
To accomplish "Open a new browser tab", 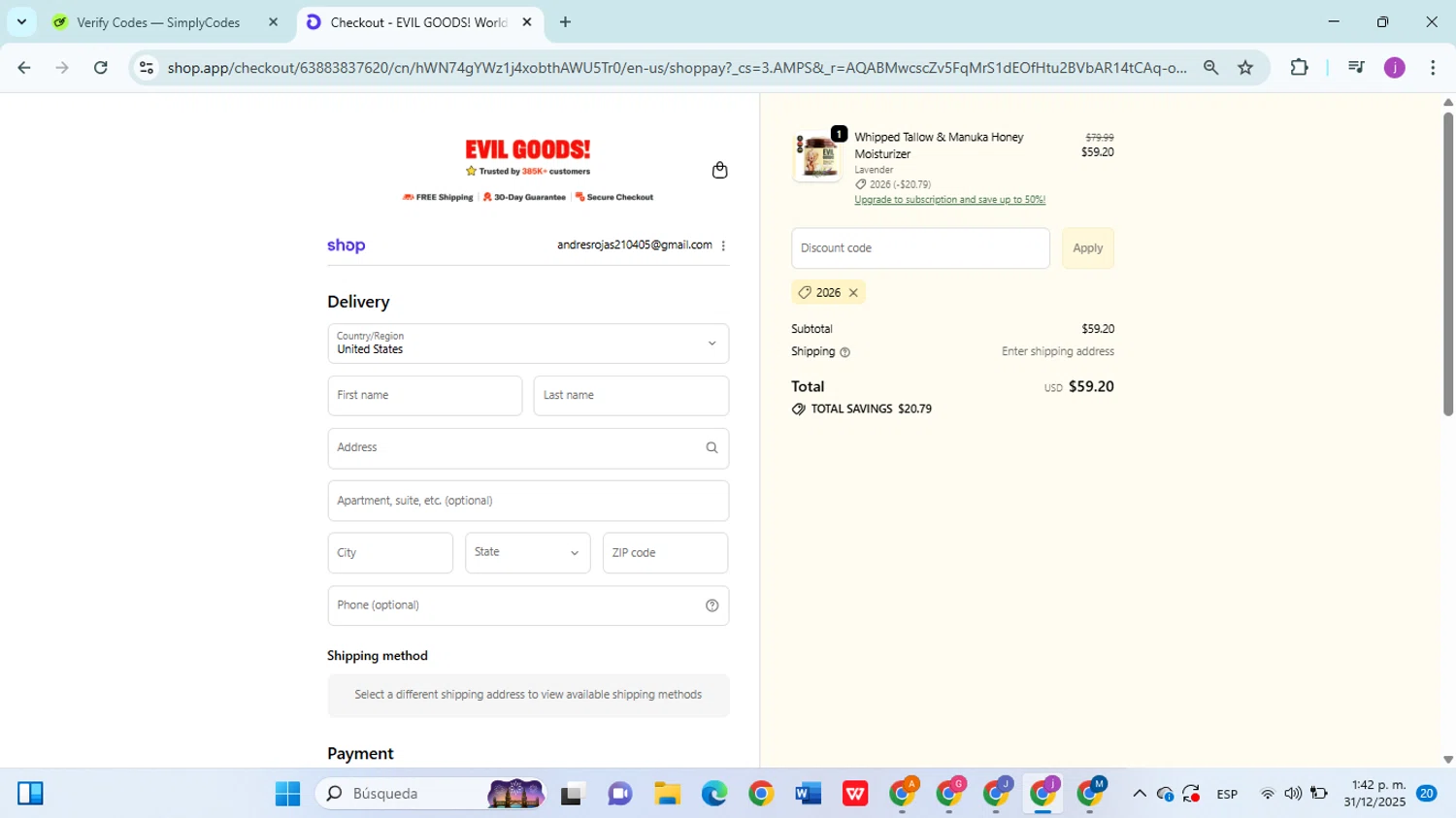I will coord(565,21).
